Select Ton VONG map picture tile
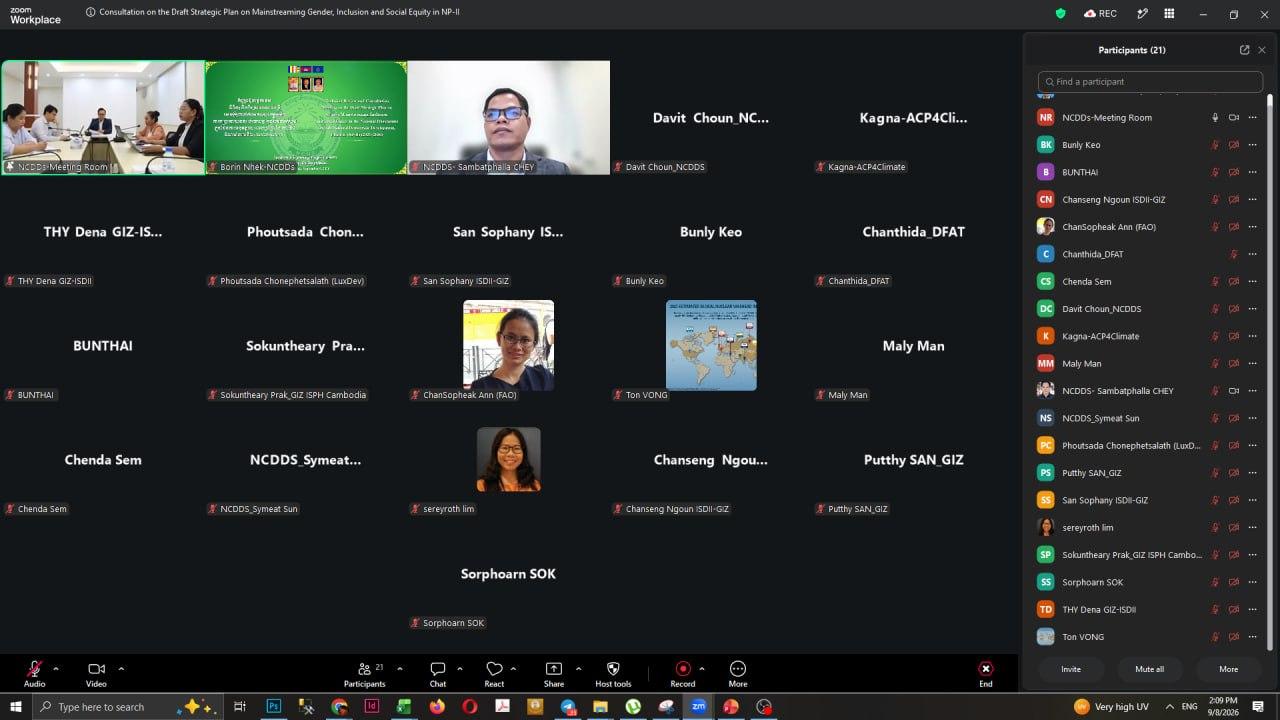The image size is (1280, 720). click(x=711, y=345)
